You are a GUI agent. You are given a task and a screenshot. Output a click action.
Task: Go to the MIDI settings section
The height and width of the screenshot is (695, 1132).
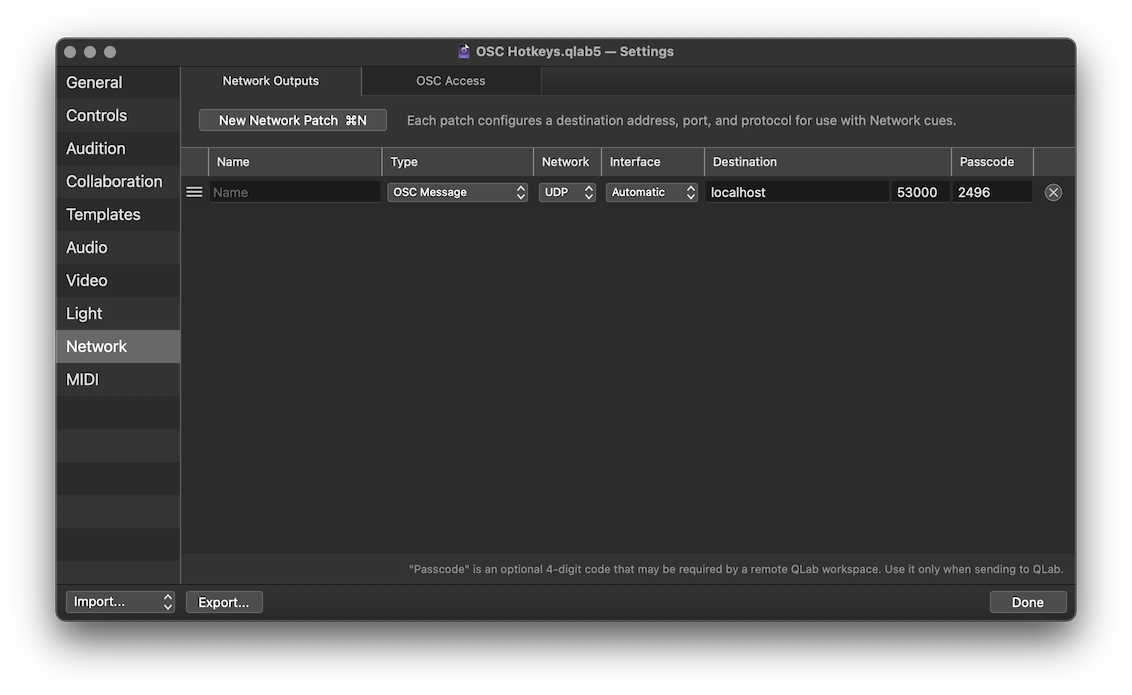tap(83, 380)
